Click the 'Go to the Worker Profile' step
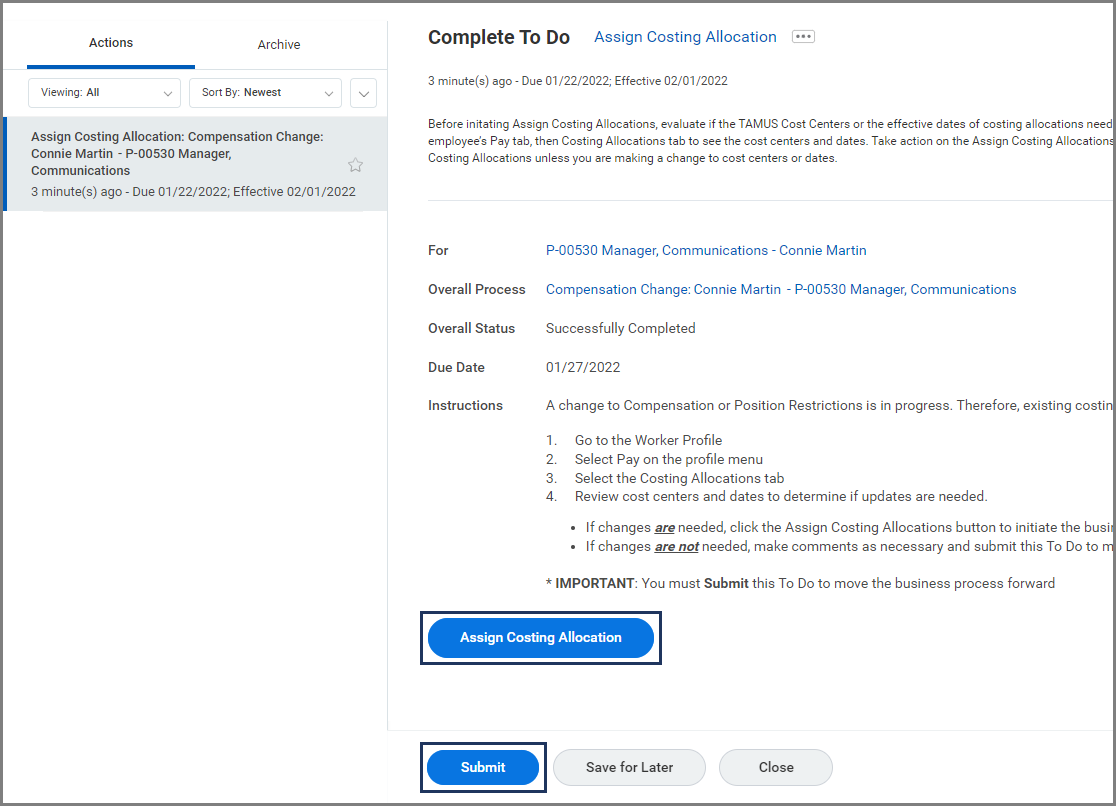Screen dimensions: 1116x806 point(647,440)
